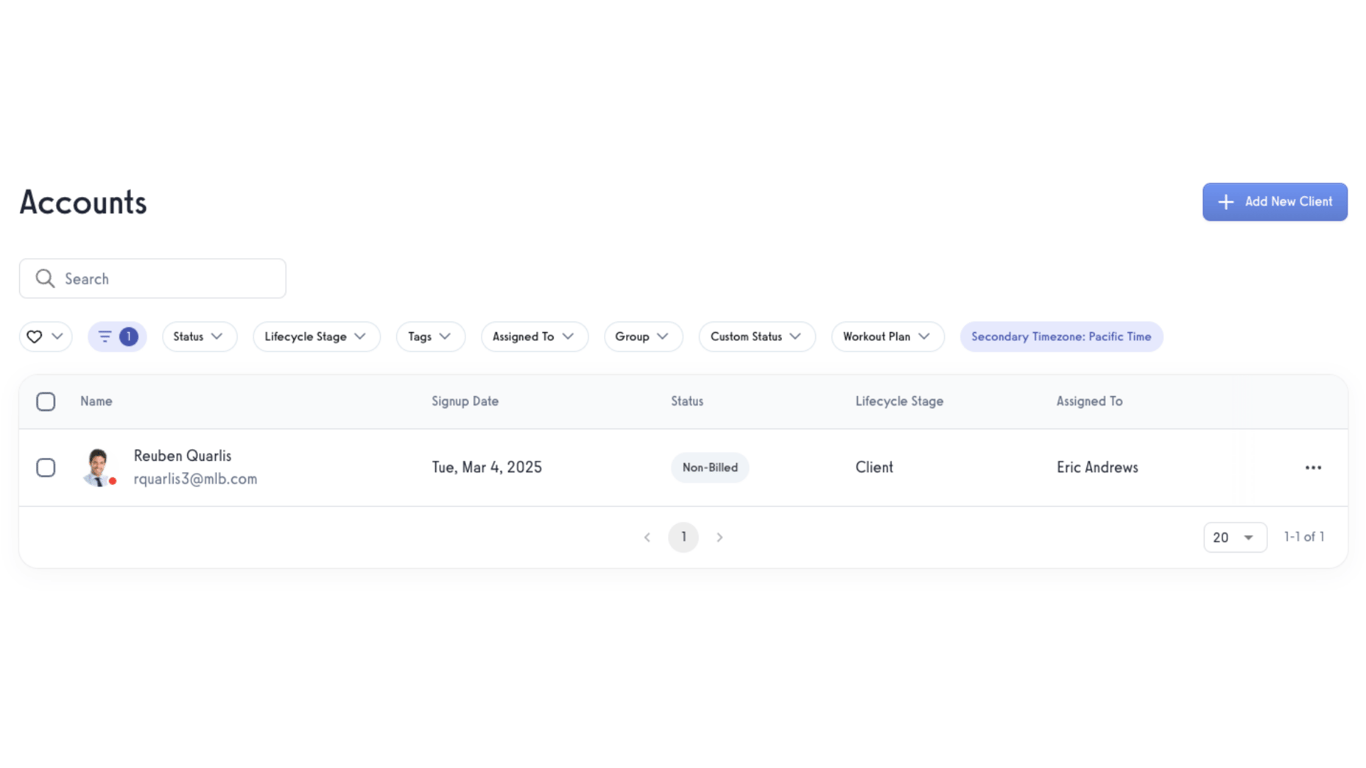Screen dimensions: 1366x768
Task: Select page 1 in the pagination
Action: (x=683, y=538)
